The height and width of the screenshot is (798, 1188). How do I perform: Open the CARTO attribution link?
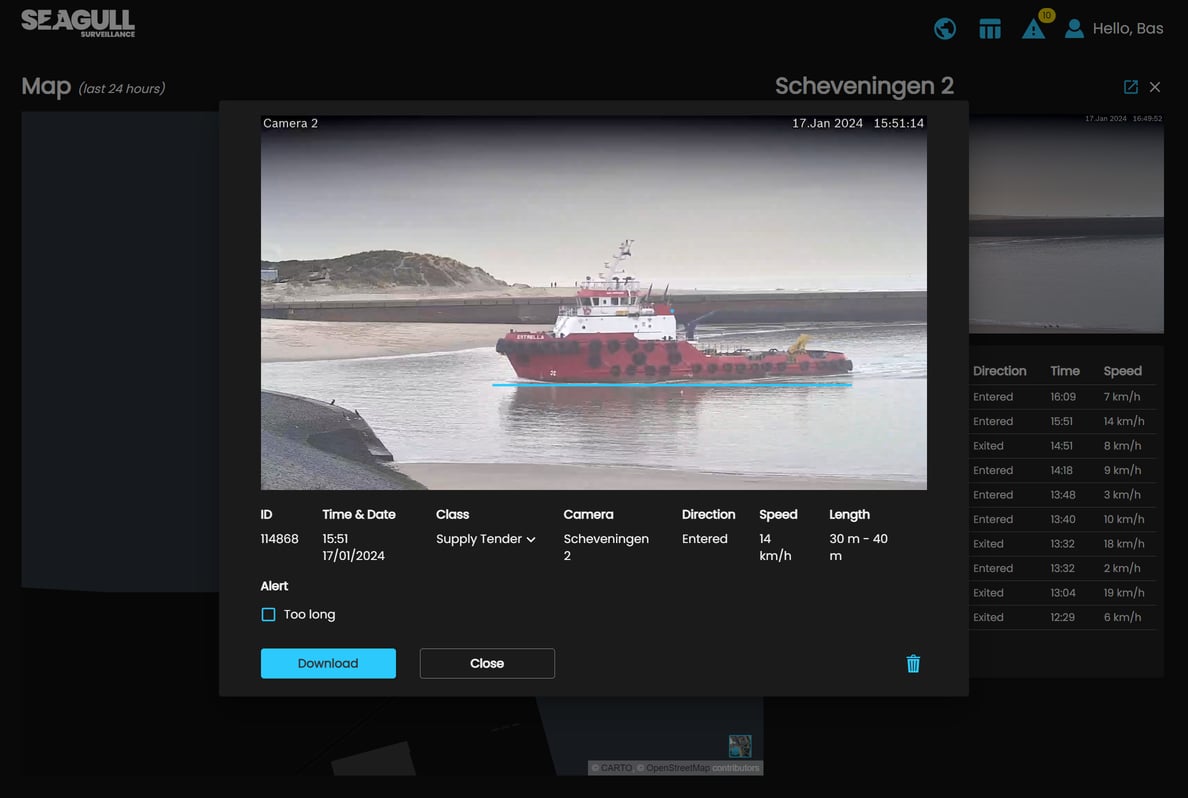click(x=616, y=768)
